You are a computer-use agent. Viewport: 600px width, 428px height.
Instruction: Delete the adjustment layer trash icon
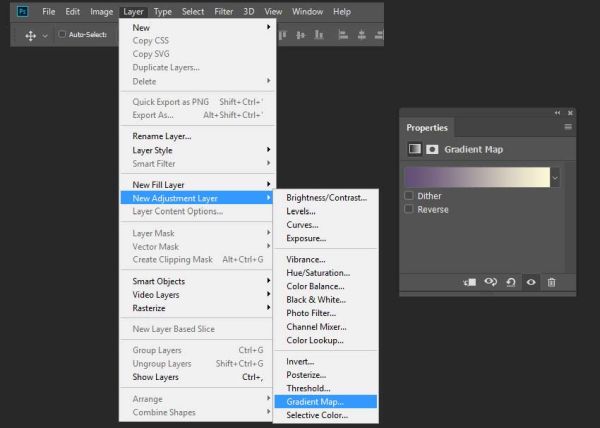551,282
